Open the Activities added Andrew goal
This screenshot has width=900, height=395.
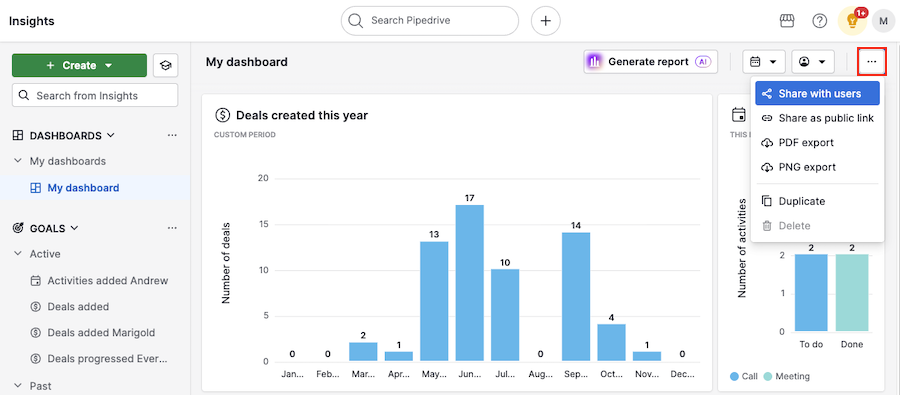108,281
